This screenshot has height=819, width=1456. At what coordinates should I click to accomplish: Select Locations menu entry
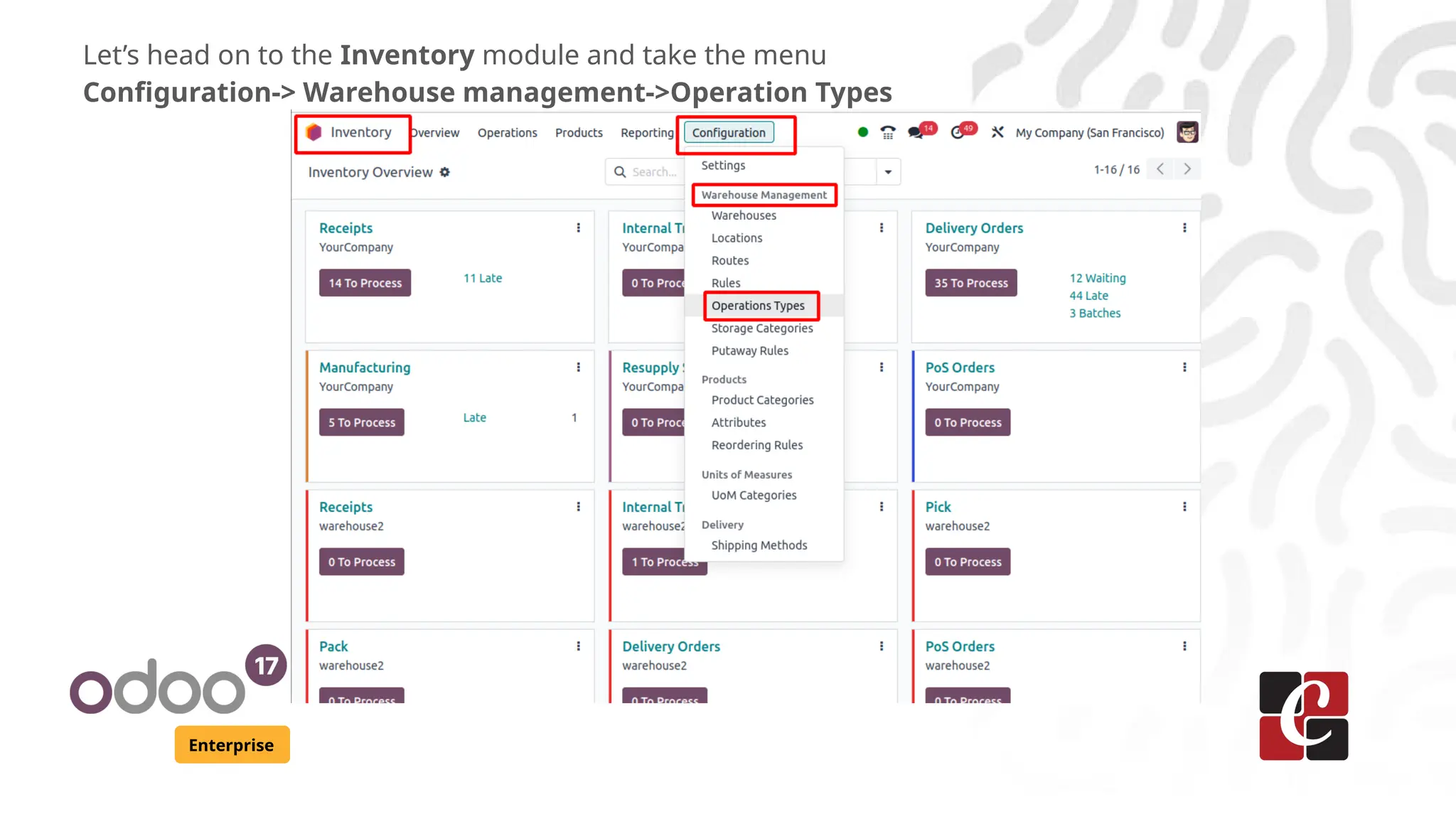click(737, 238)
